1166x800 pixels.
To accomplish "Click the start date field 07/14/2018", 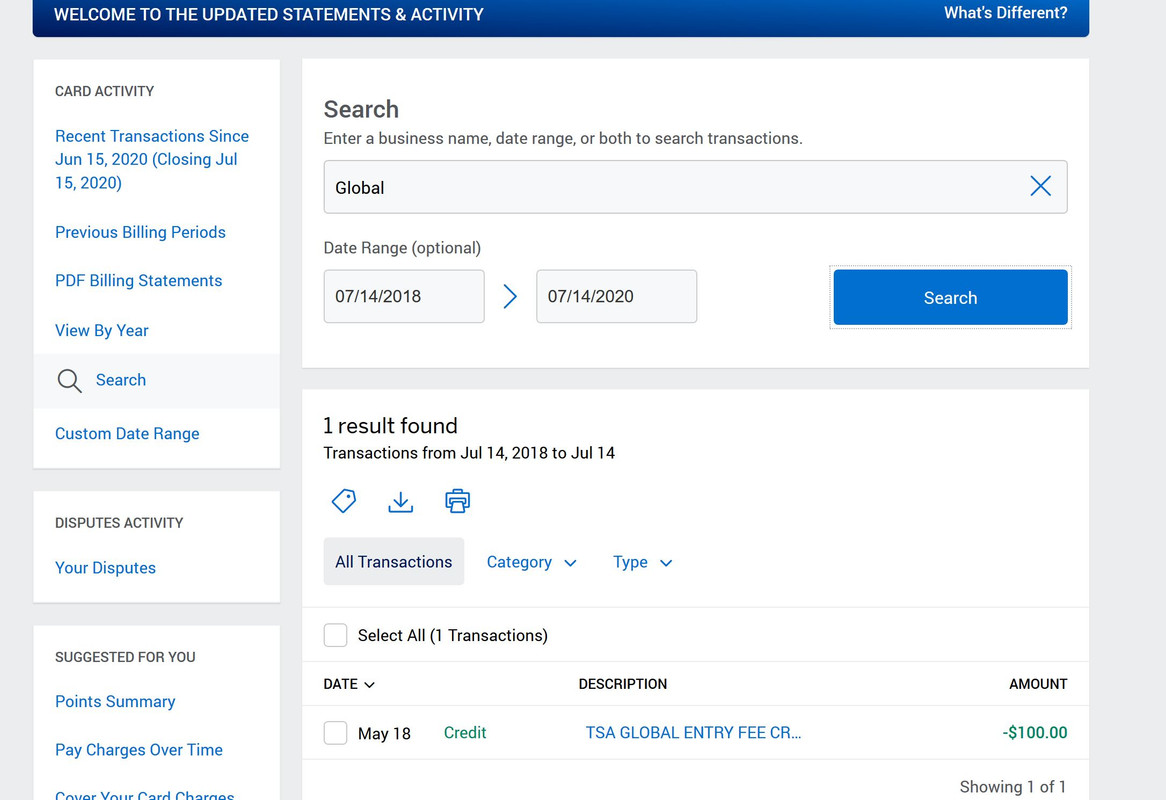I will 404,296.
